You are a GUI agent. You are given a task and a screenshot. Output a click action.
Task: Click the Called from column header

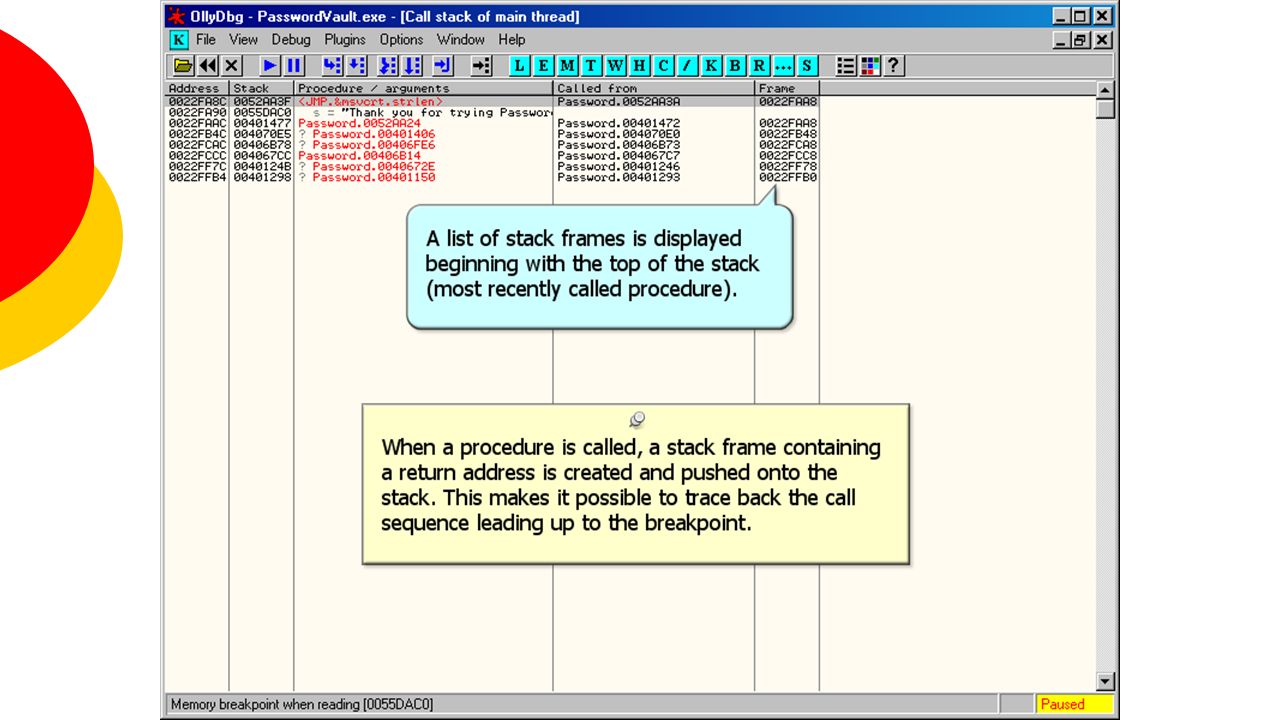click(x=654, y=88)
